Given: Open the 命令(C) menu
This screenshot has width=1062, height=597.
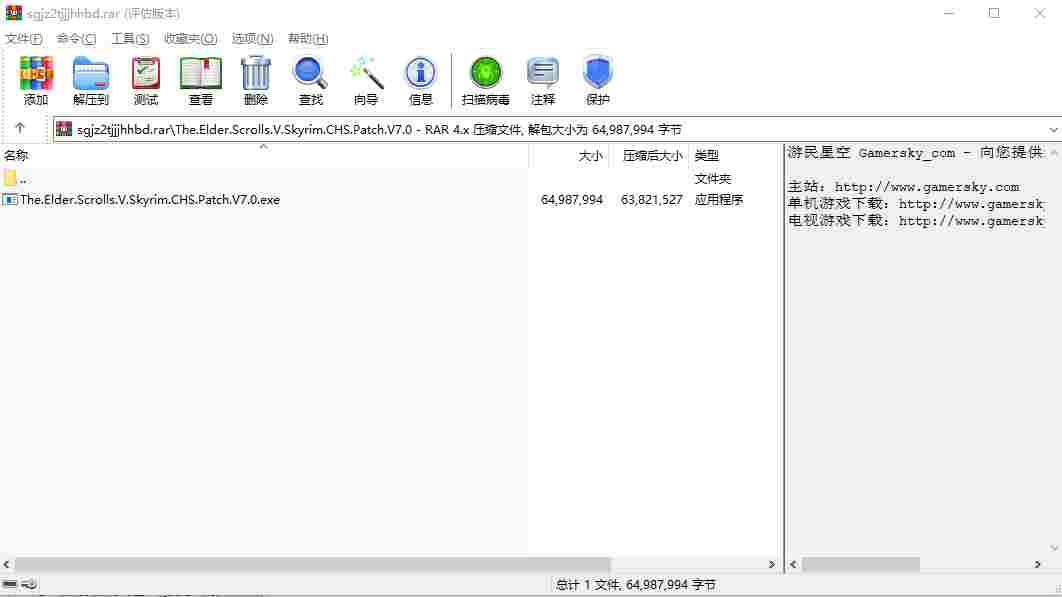Looking at the screenshot, I should click(77, 39).
